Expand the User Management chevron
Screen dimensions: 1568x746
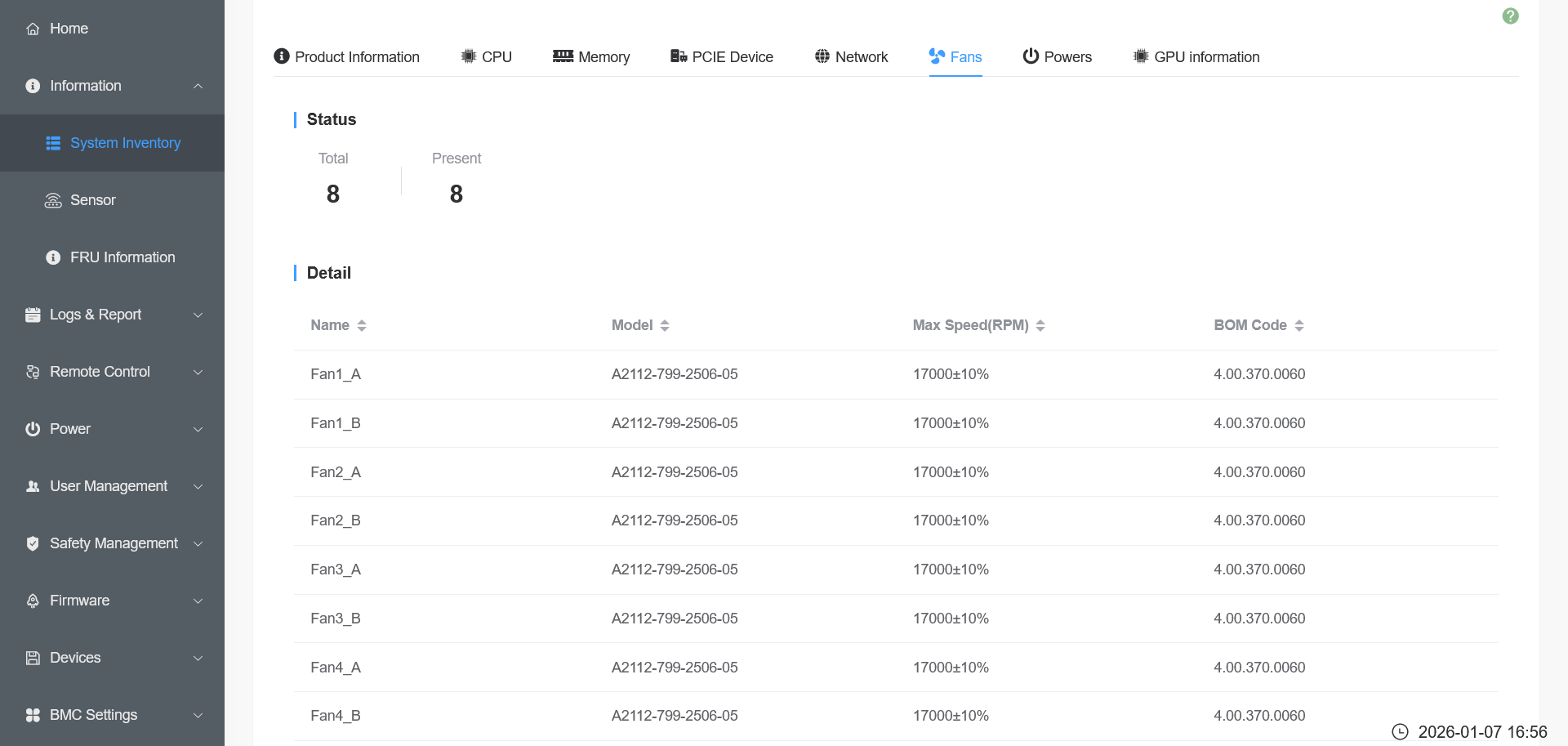click(198, 486)
